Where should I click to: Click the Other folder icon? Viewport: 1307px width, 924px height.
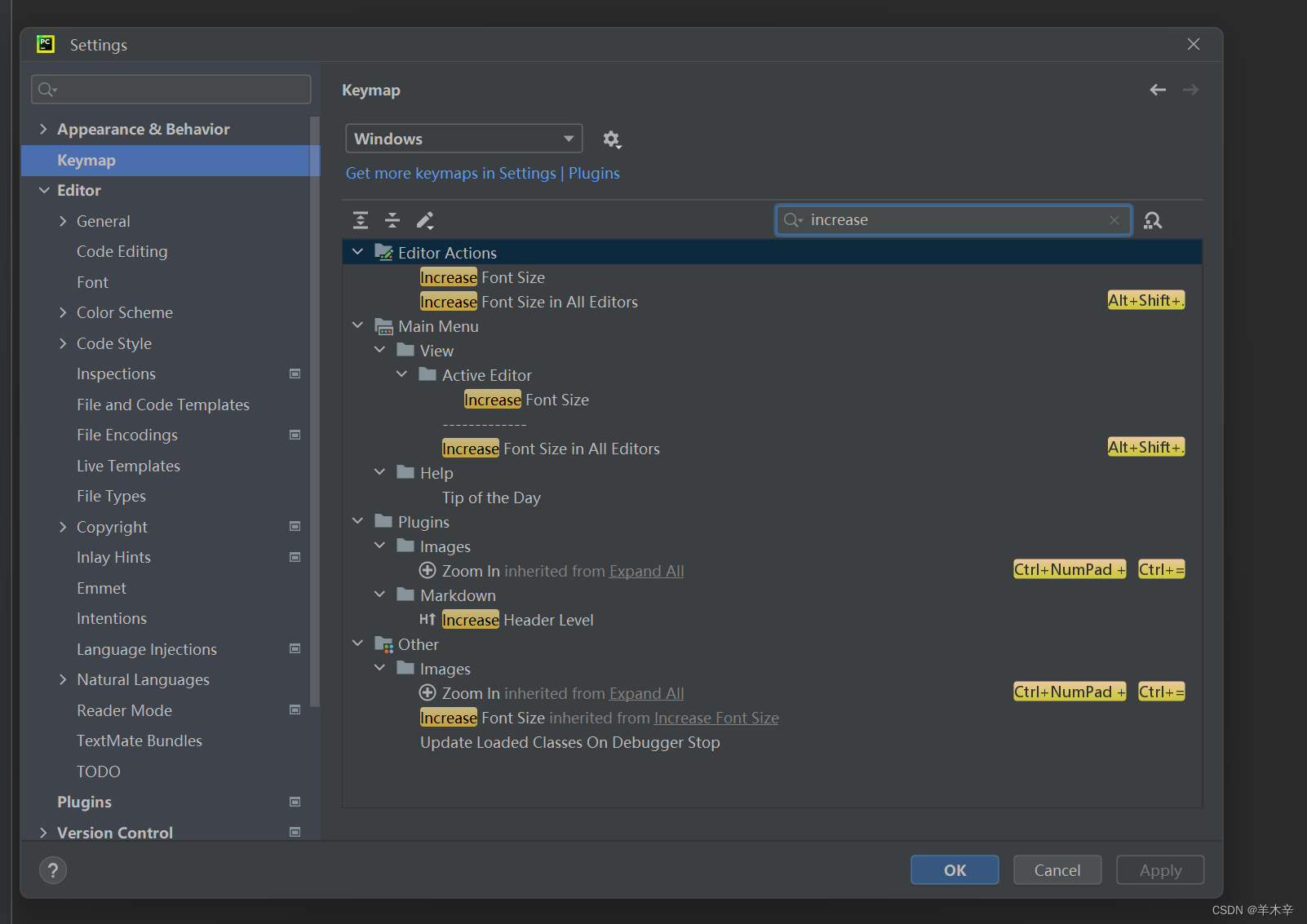pos(383,644)
